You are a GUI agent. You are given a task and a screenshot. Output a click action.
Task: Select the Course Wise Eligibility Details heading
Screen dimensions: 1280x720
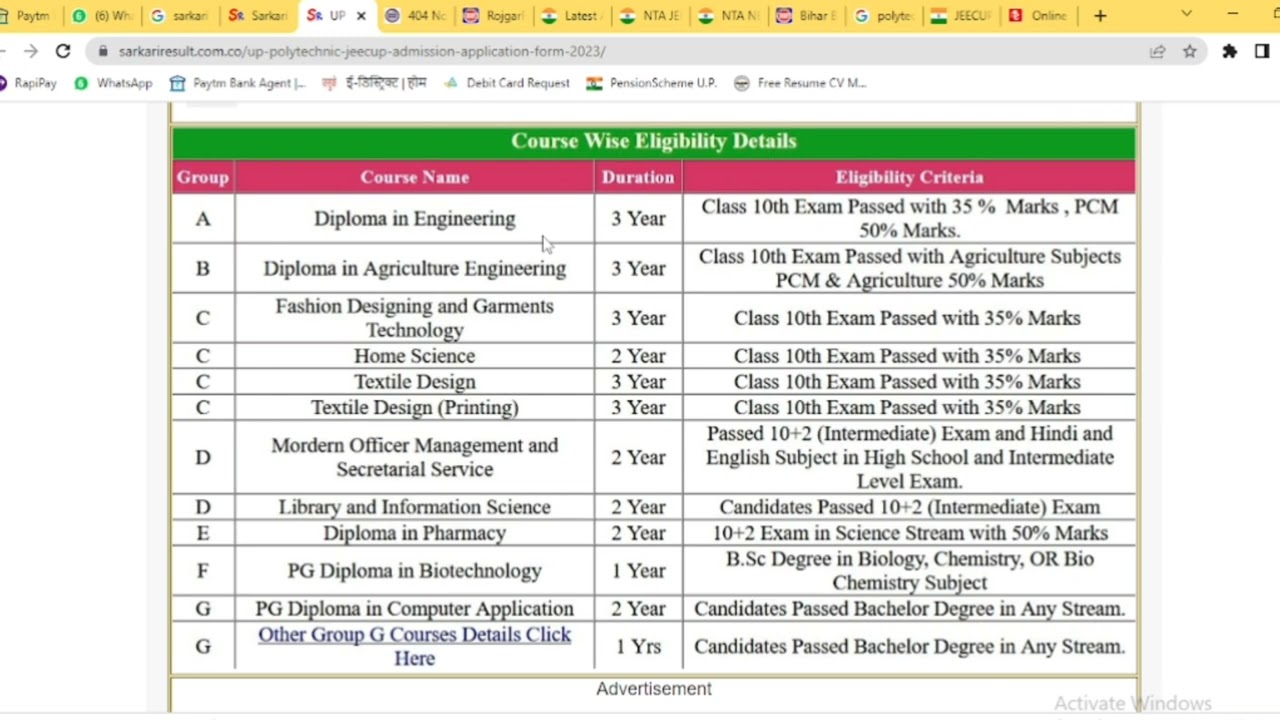coord(654,141)
